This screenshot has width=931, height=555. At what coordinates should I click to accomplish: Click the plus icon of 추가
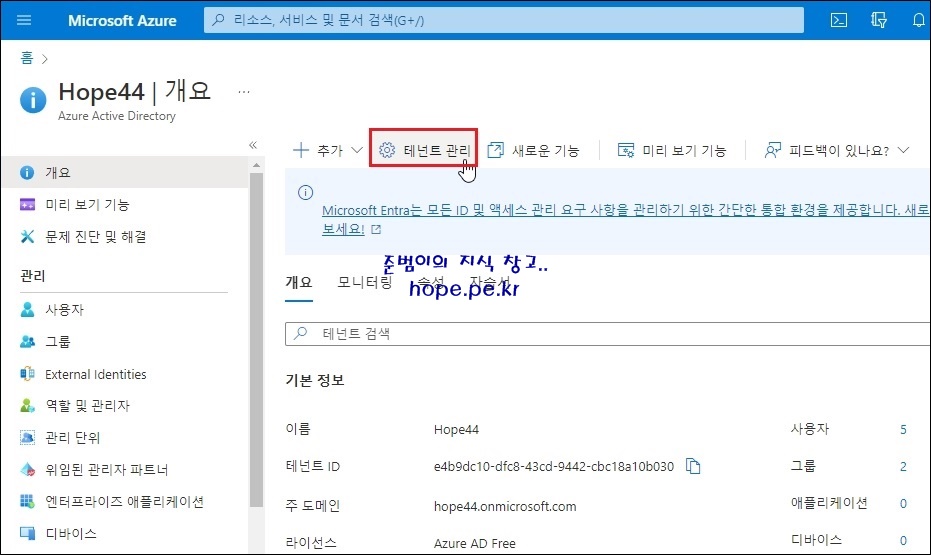point(301,150)
